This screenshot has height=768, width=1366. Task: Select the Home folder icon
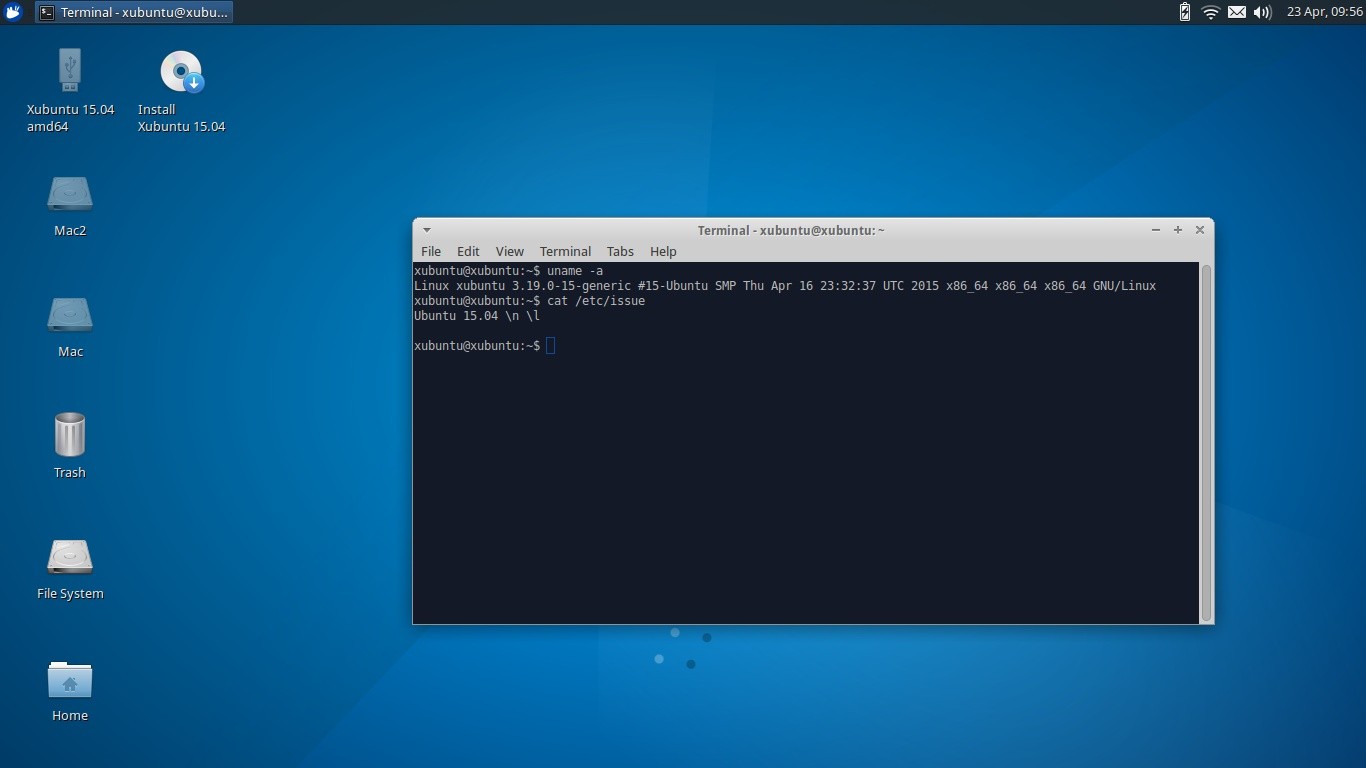70,680
